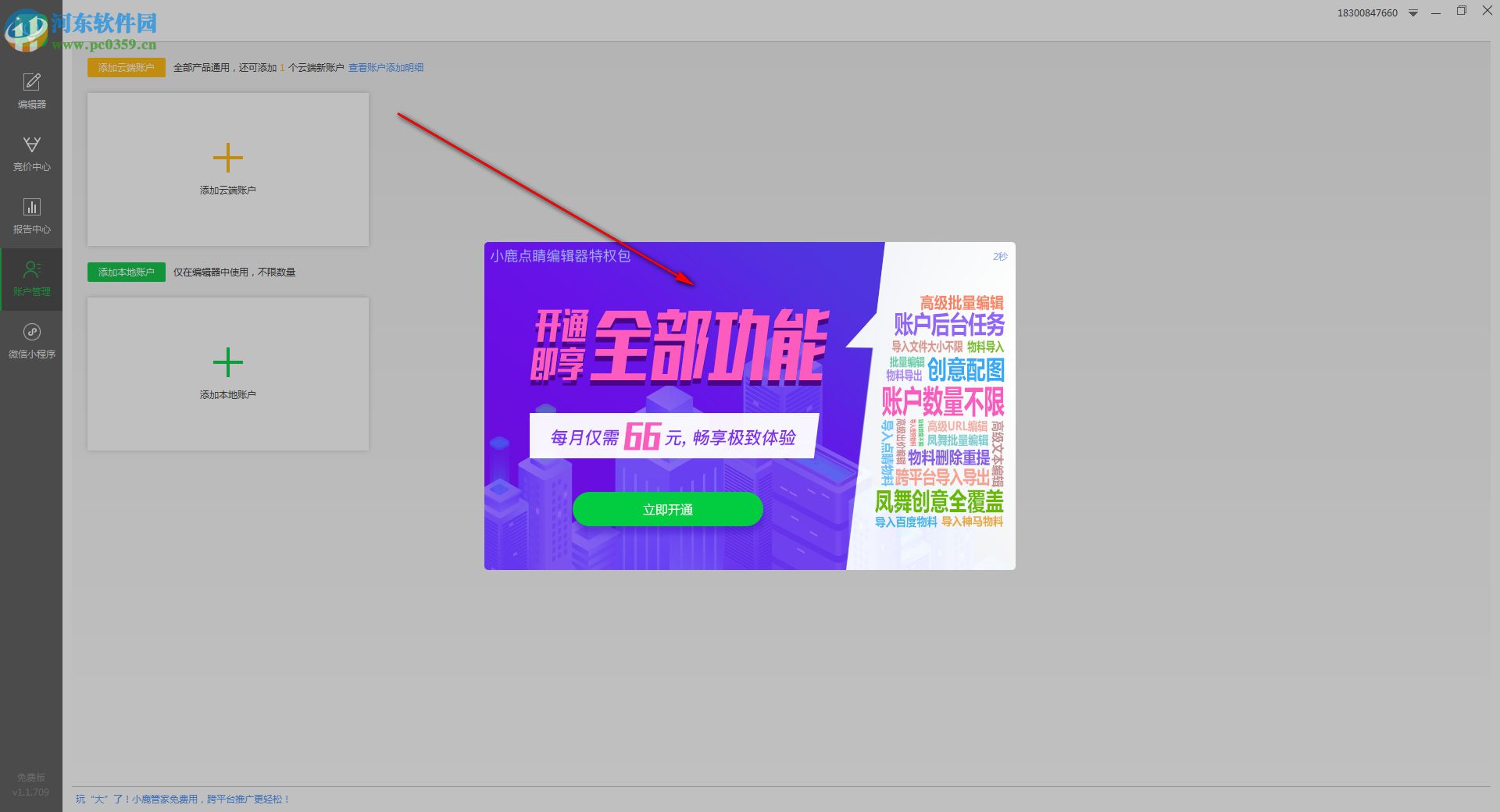
Task: Click the 2秒 countdown to dismiss the ad
Action: (1000, 256)
